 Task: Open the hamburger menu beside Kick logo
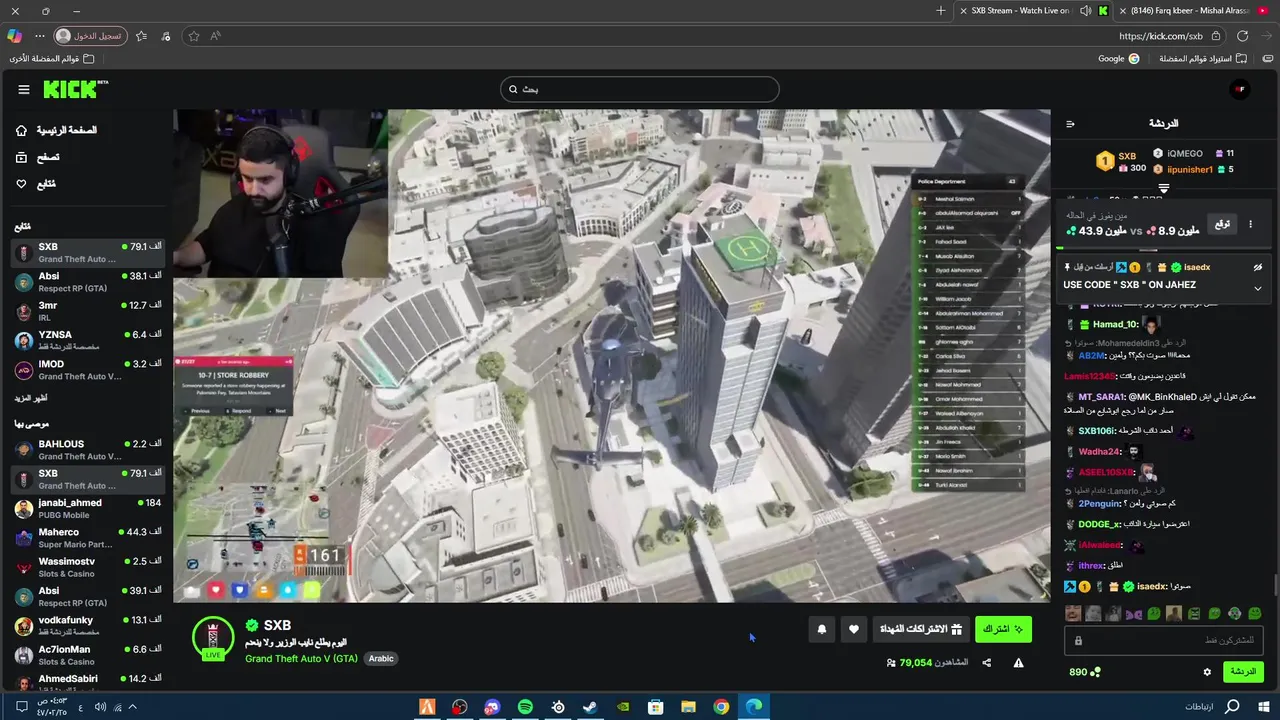23,89
